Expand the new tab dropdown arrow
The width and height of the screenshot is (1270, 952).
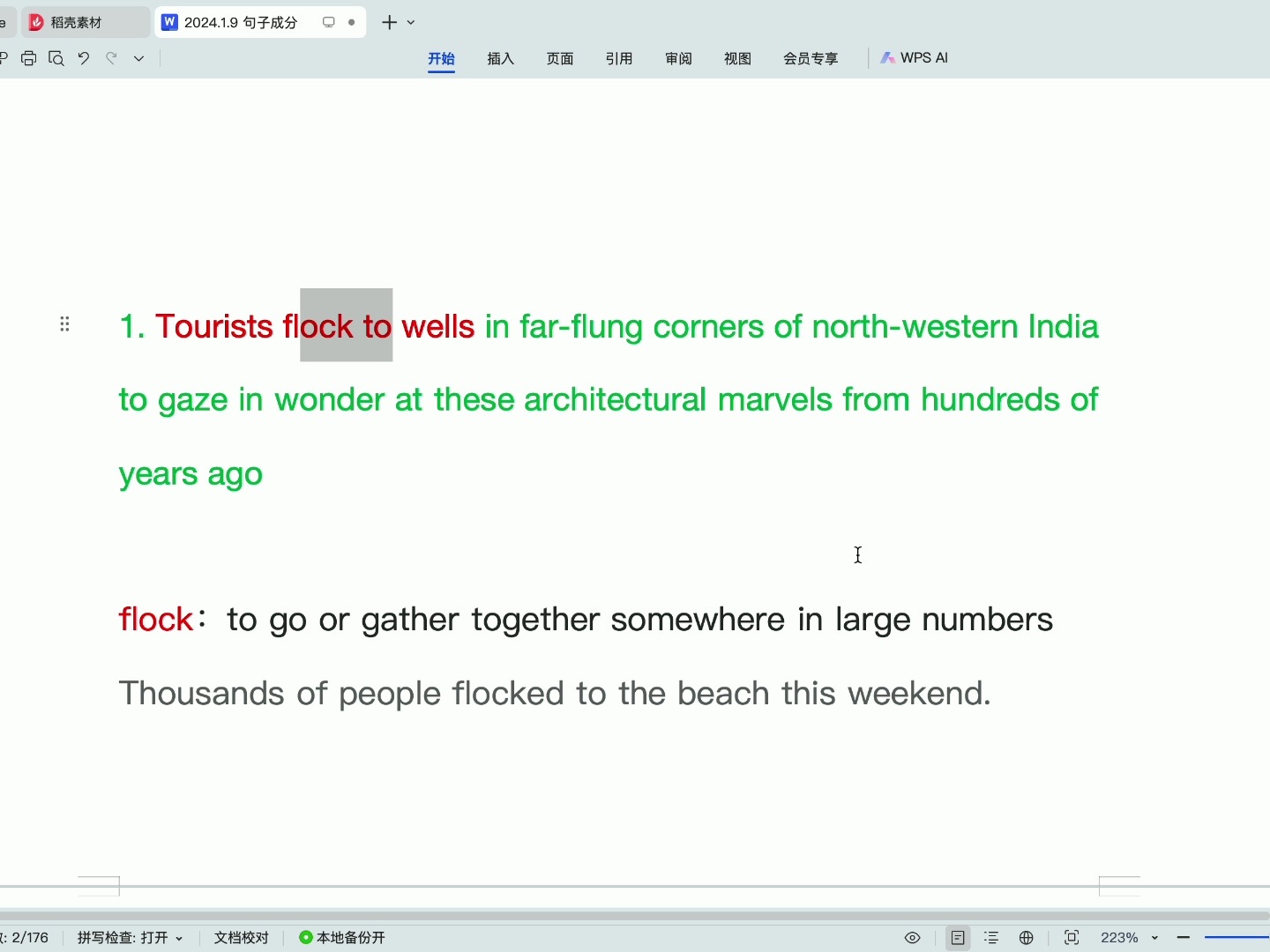(411, 23)
